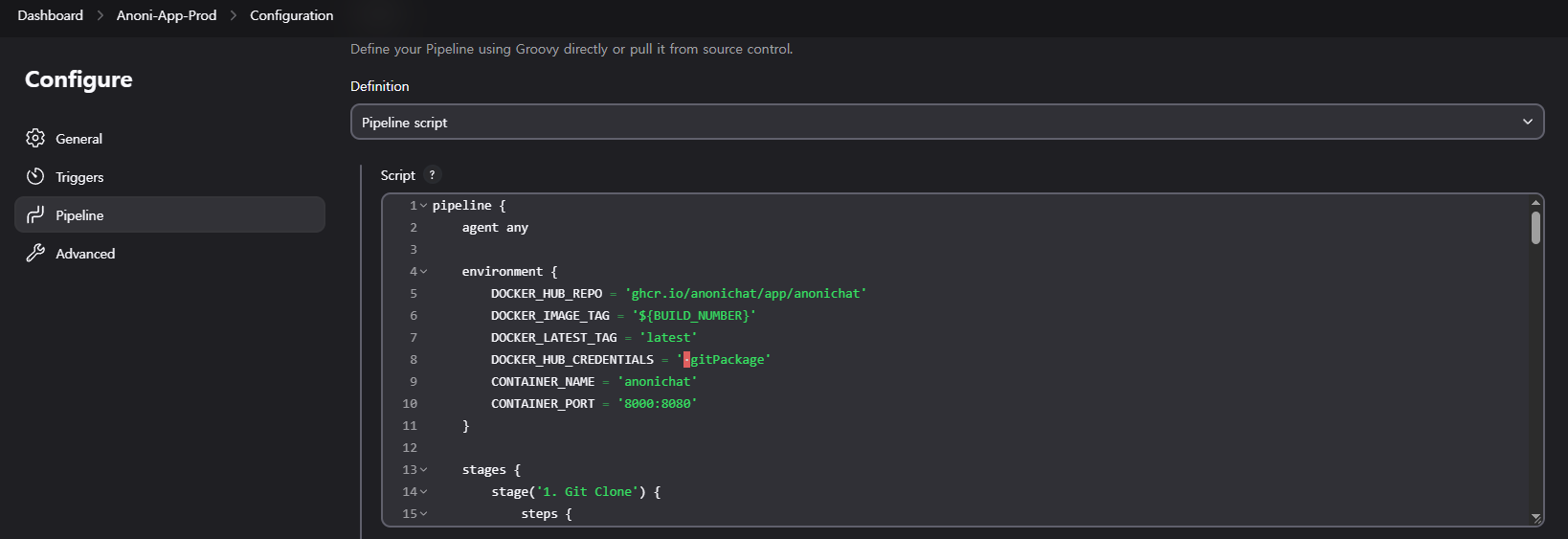Go to General section
The image size is (1568, 539).
coord(169,139)
